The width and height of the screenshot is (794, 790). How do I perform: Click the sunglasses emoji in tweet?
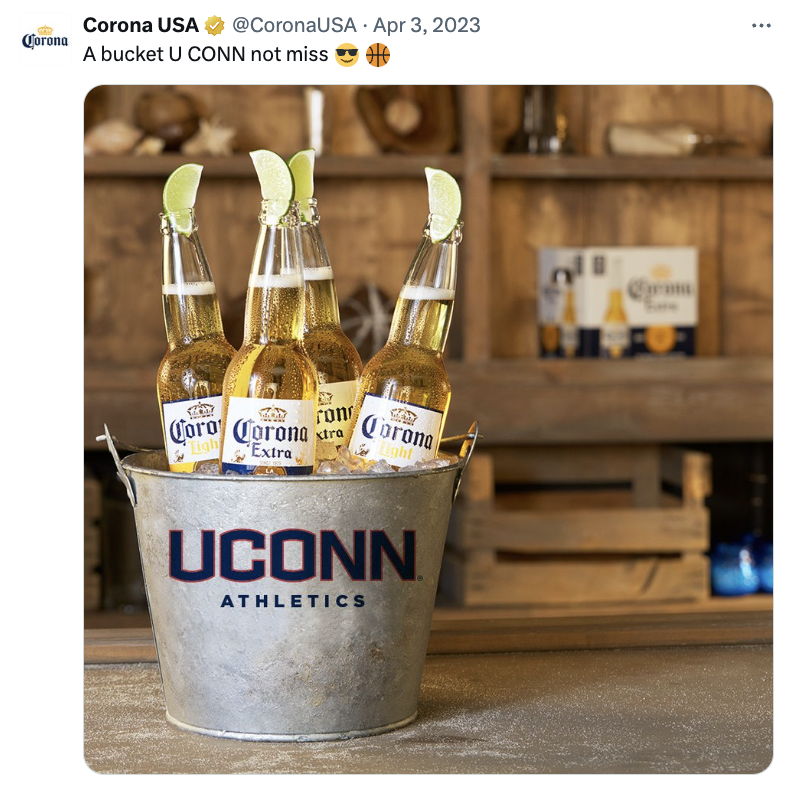click(x=347, y=54)
